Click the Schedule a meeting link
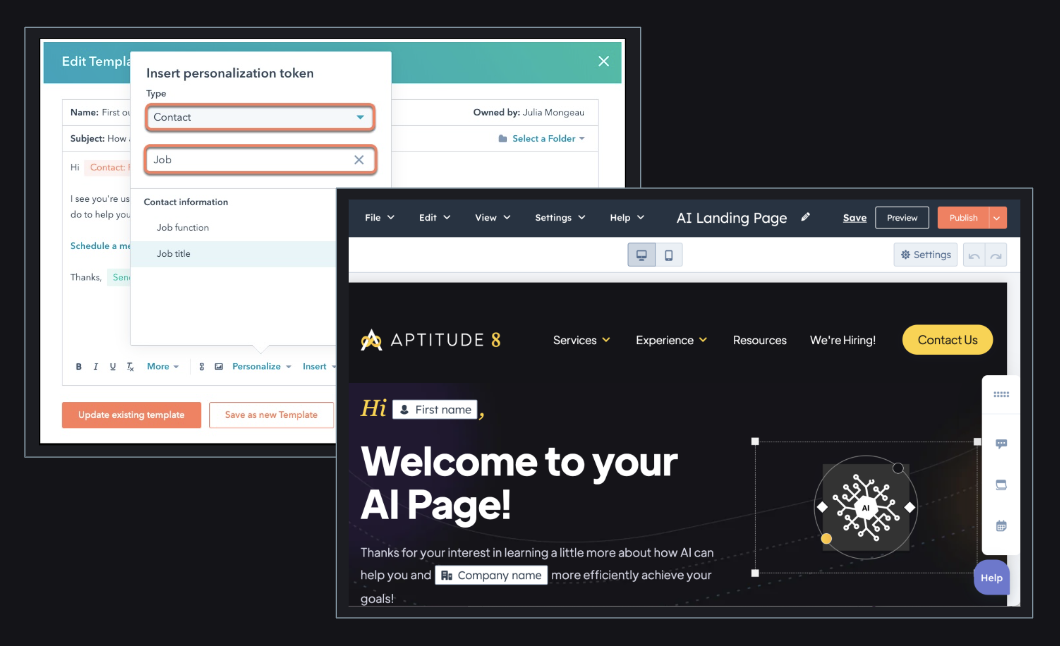This screenshot has width=1060, height=646. click(100, 246)
